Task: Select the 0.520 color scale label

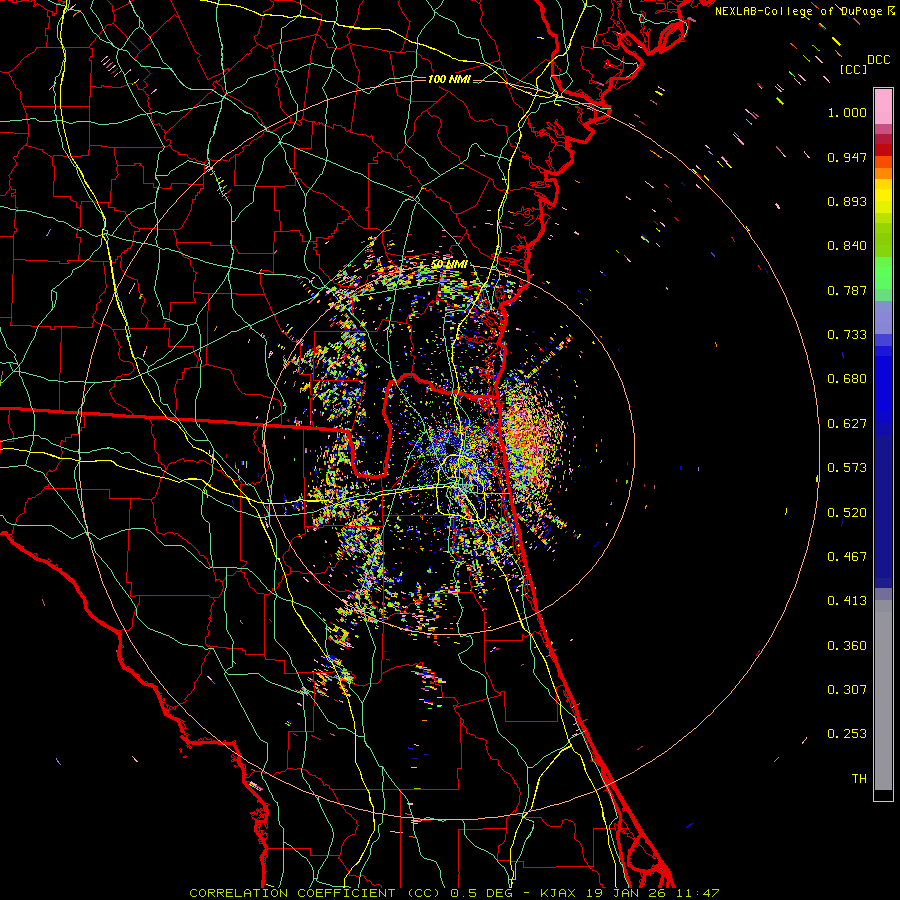Action: tap(847, 513)
